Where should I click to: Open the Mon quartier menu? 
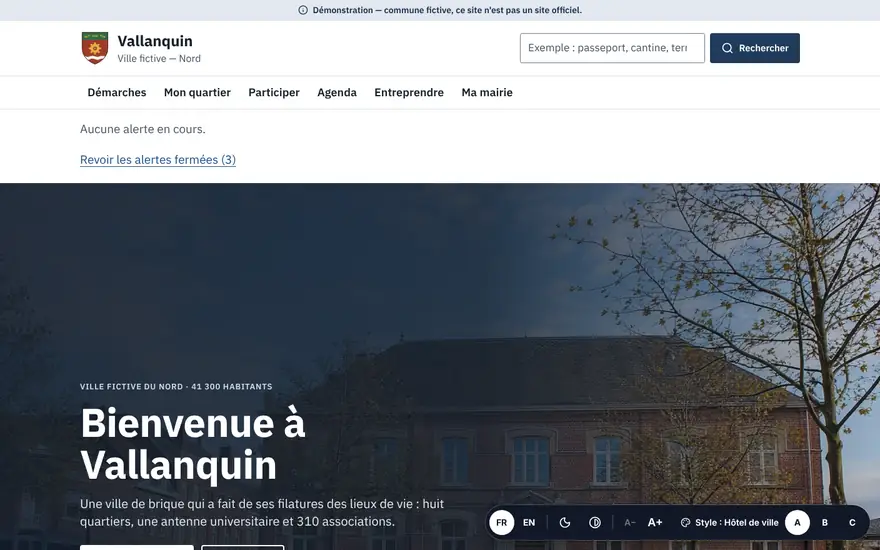197,93
